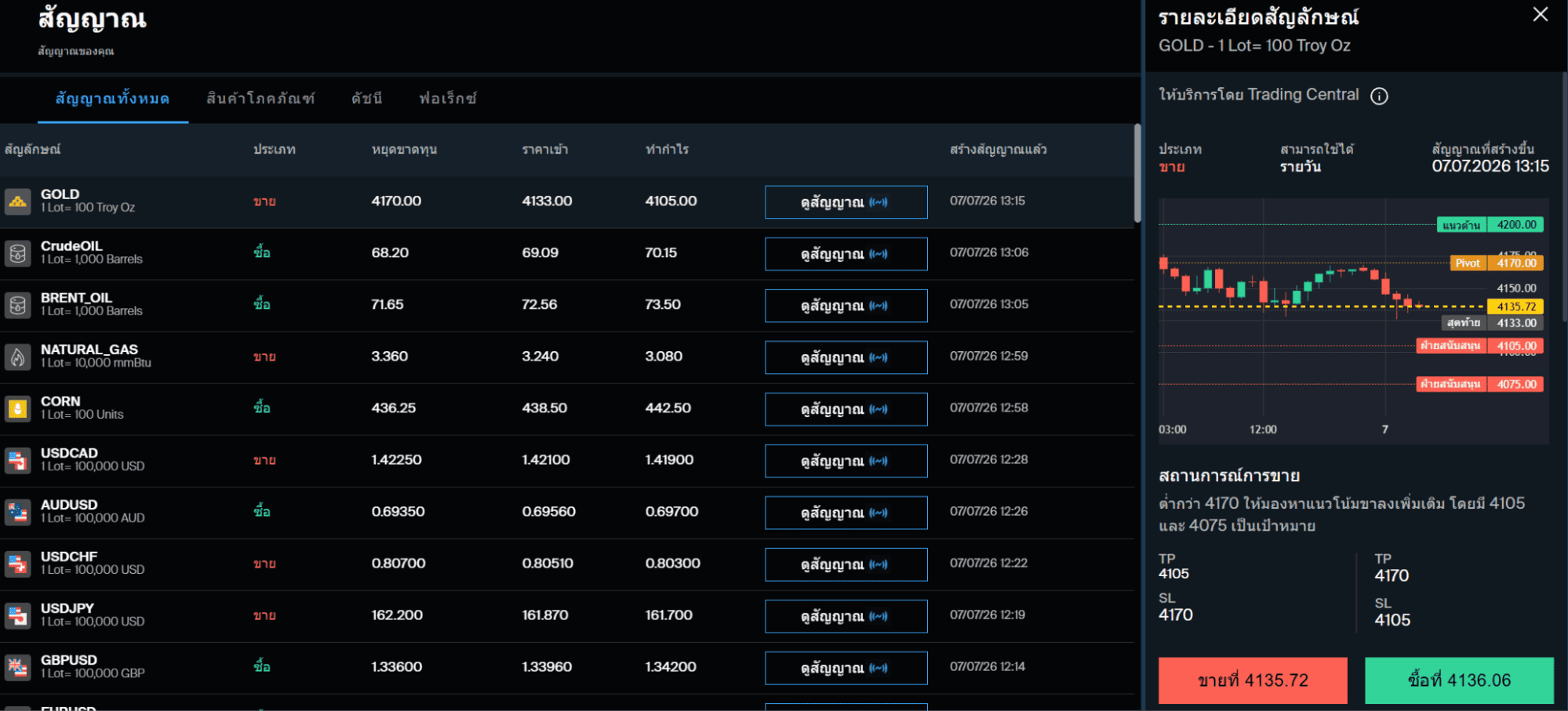Click ดูสัญญาณ button for USDJPY
Viewport: 1568px width, 711px height.
(x=846, y=616)
